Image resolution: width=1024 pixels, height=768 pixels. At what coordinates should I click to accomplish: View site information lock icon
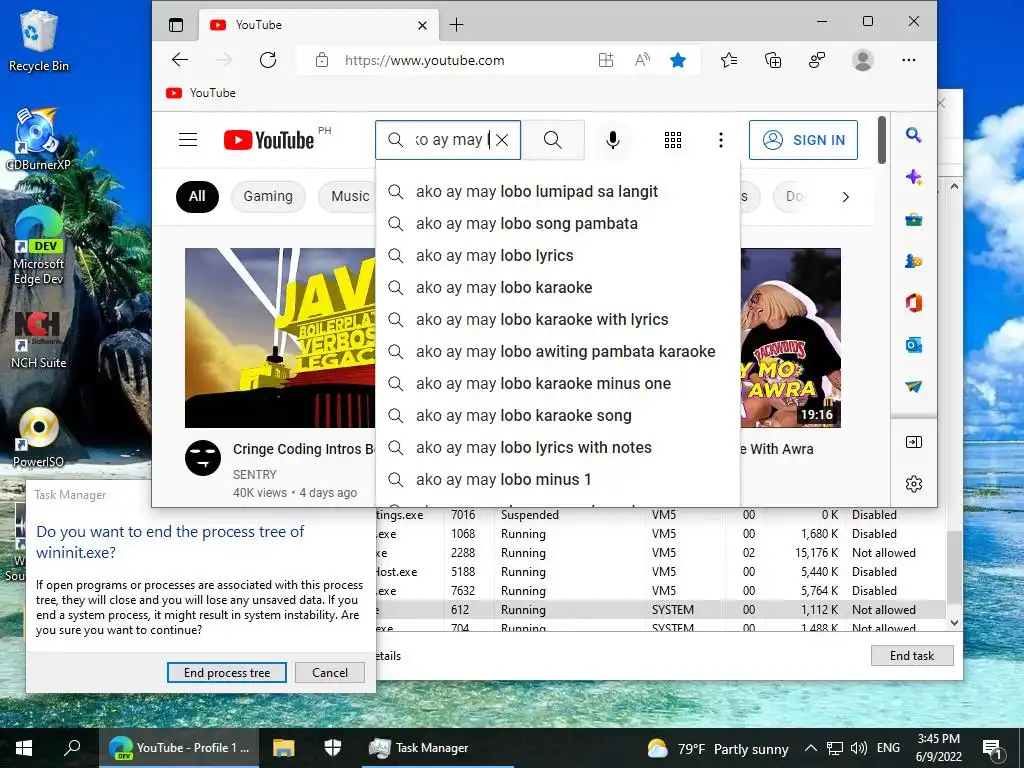321,60
